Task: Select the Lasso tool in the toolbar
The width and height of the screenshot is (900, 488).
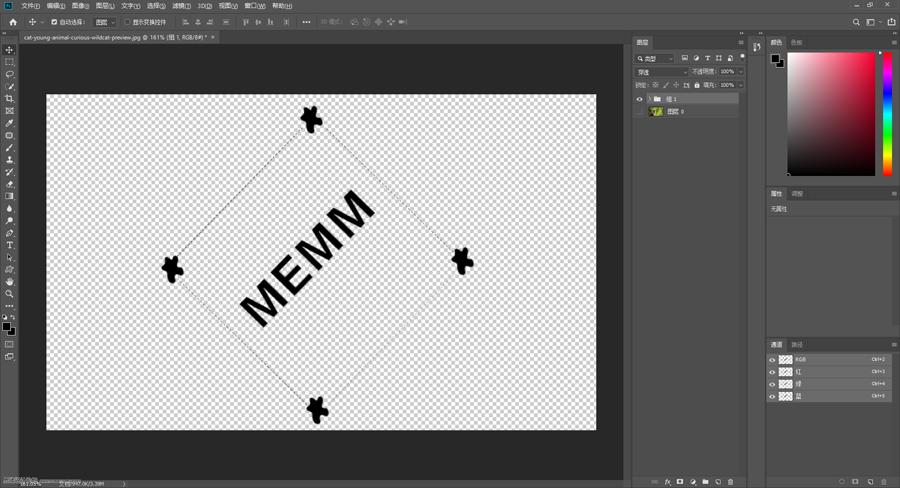Action: point(10,74)
